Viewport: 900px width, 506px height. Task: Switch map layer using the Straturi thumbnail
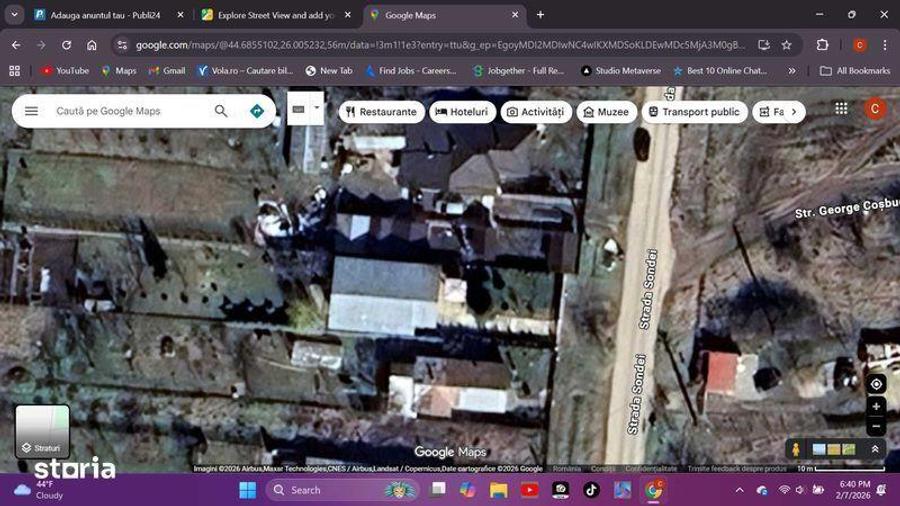point(42,431)
